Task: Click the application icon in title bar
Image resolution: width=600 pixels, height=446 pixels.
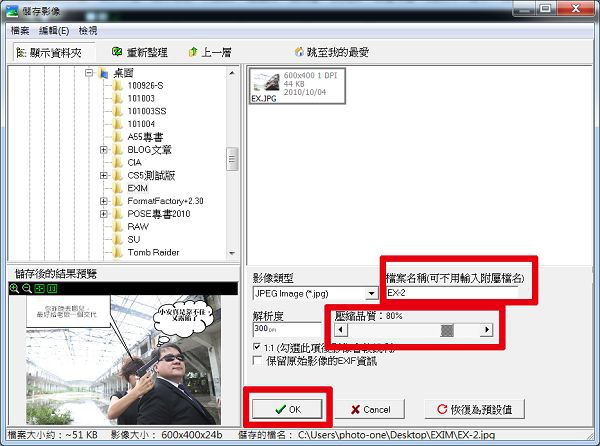Action: (12, 10)
